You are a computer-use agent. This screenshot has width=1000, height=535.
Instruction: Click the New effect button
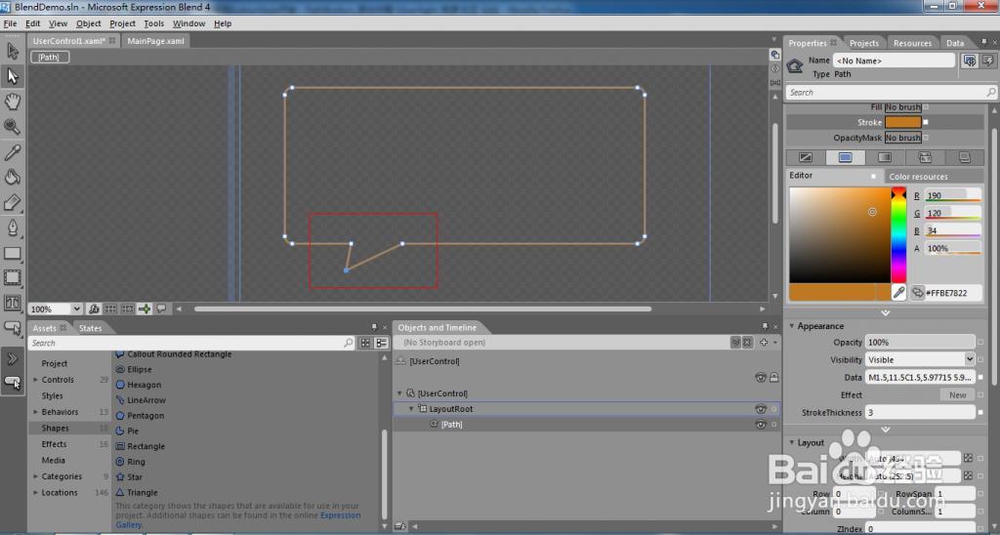coord(957,395)
